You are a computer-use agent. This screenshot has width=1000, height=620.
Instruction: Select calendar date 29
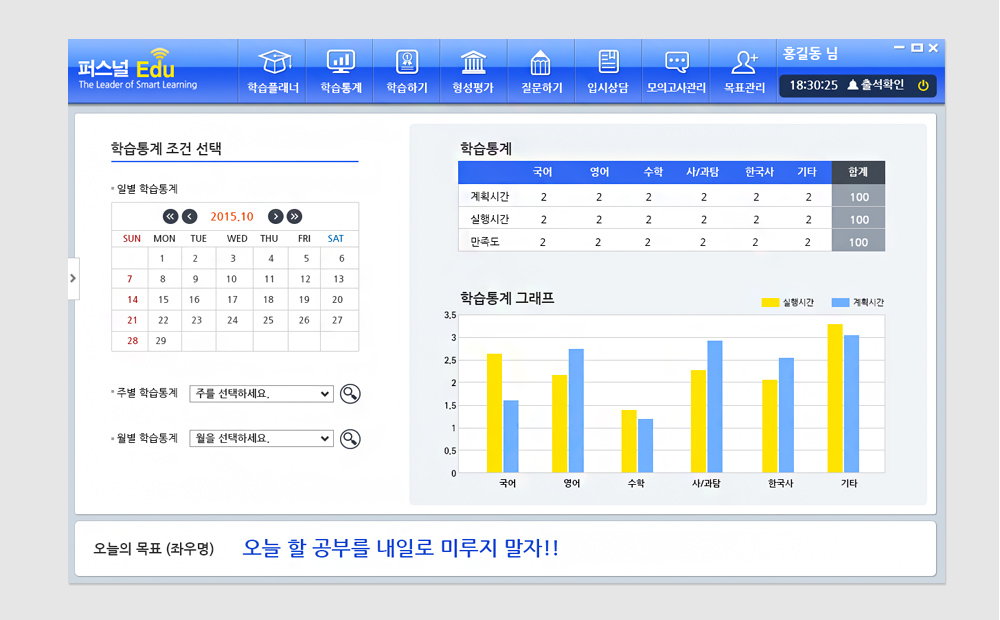click(x=161, y=341)
